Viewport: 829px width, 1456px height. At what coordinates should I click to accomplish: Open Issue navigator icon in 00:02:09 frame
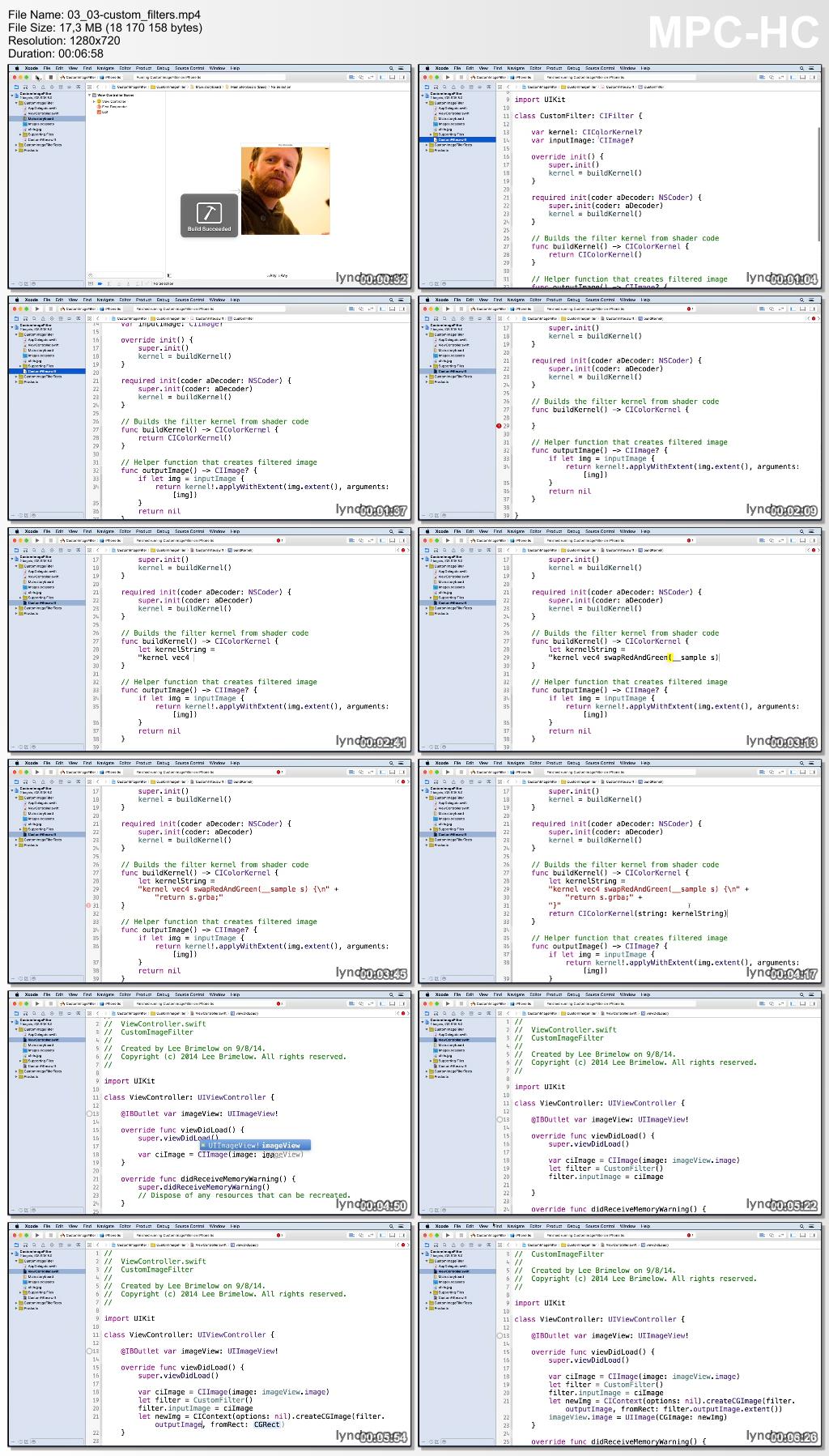(x=453, y=317)
